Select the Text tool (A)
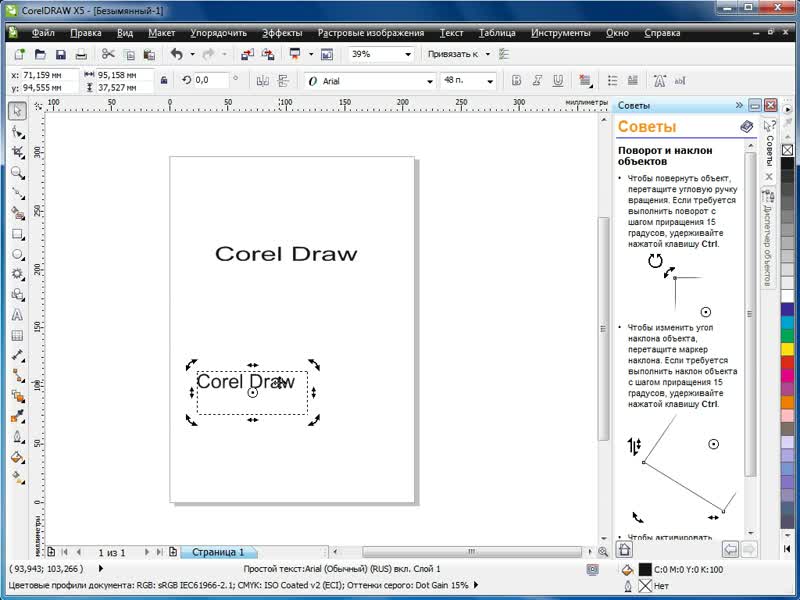The height and width of the screenshot is (600, 800). point(17,315)
